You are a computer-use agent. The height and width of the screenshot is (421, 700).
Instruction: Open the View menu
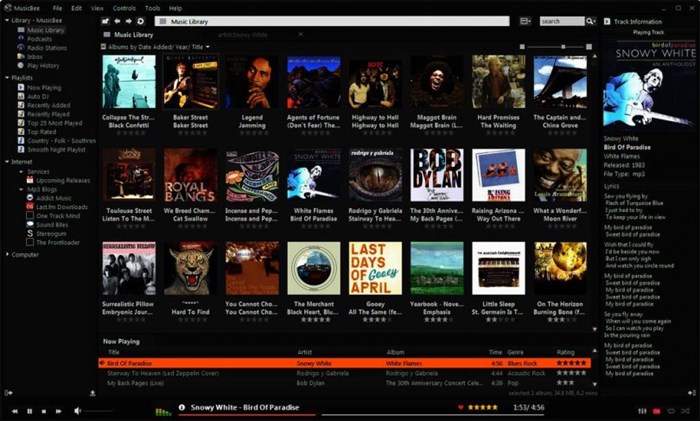pyautogui.click(x=97, y=8)
